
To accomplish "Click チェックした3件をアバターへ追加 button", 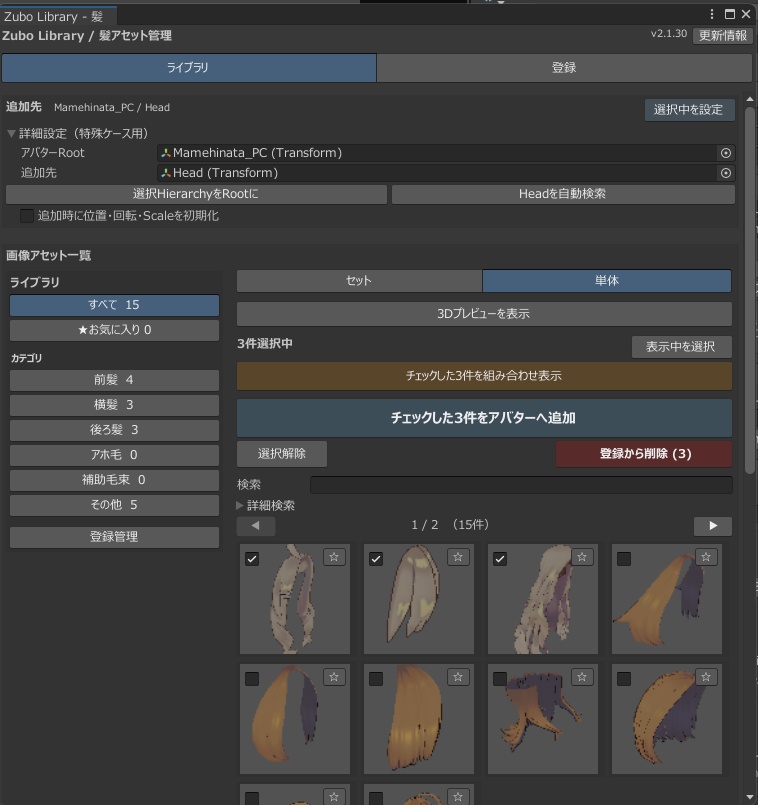I will point(484,418).
